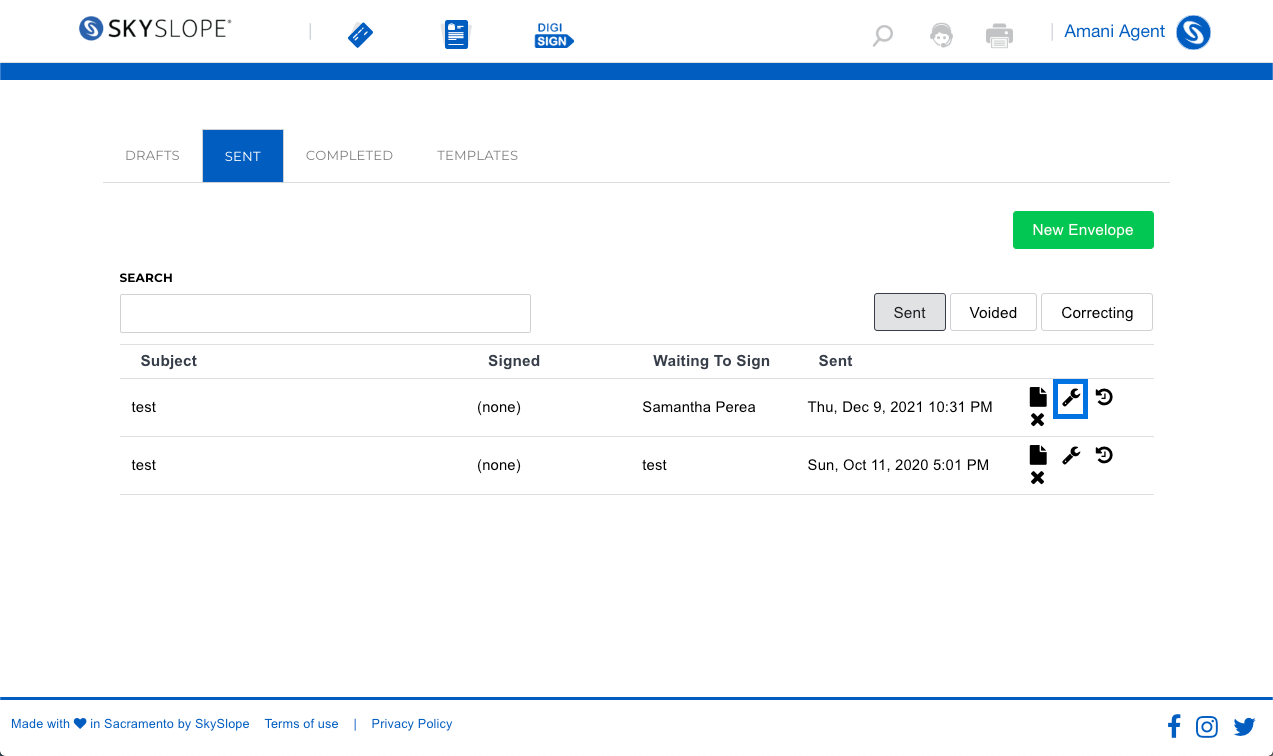Open the support headset icon
The height and width of the screenshot is (756, 1273).
tap(941, 36)
